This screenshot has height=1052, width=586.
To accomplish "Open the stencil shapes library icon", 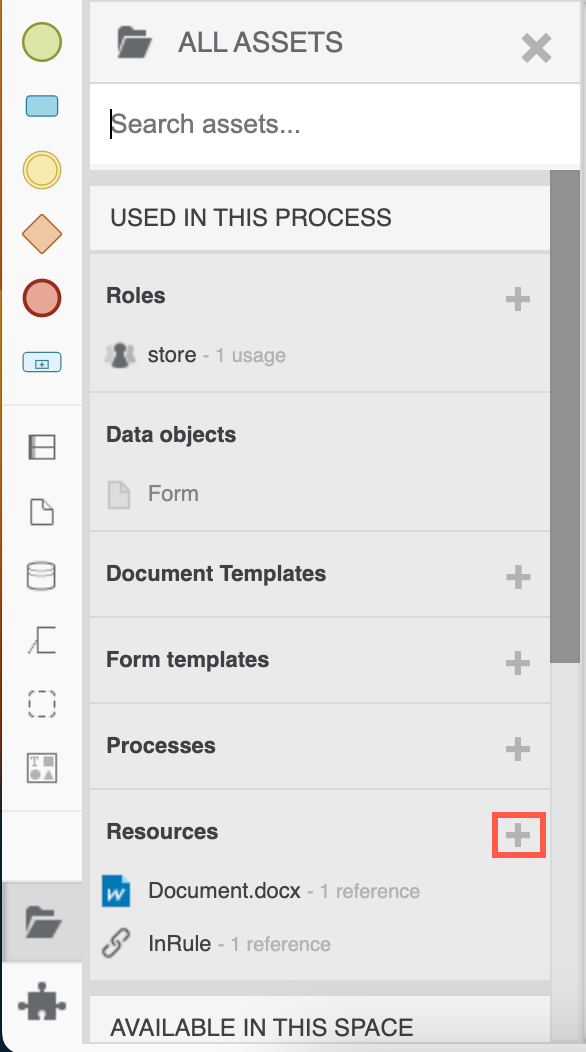I will (x=42, y=768).
